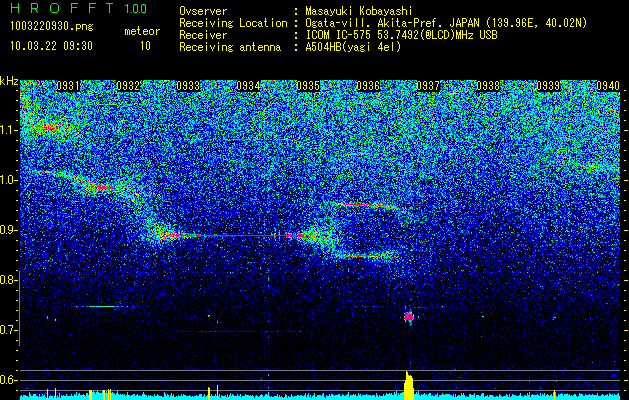Click the 0931 time marker
Screen dimensions: 629x400
[x=68, y=86]
